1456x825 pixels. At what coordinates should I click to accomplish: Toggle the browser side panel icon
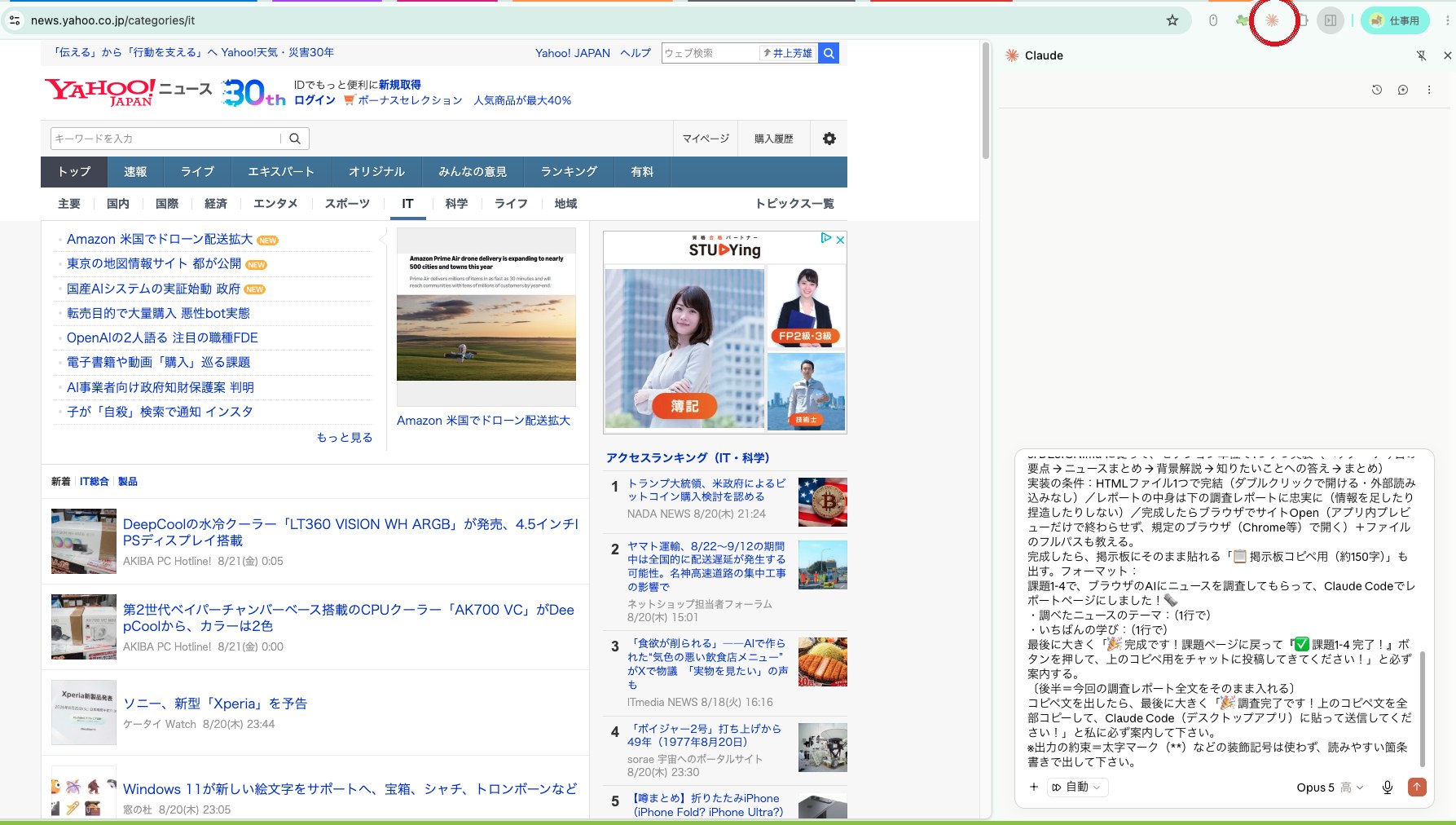(x=1331, y=20)
